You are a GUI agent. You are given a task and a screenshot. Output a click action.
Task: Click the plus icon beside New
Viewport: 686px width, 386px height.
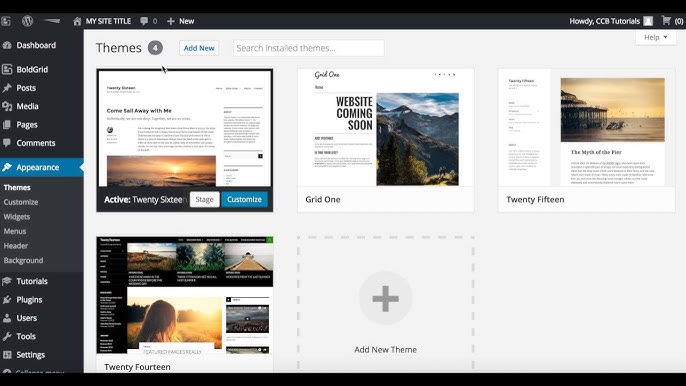[171, 21]
